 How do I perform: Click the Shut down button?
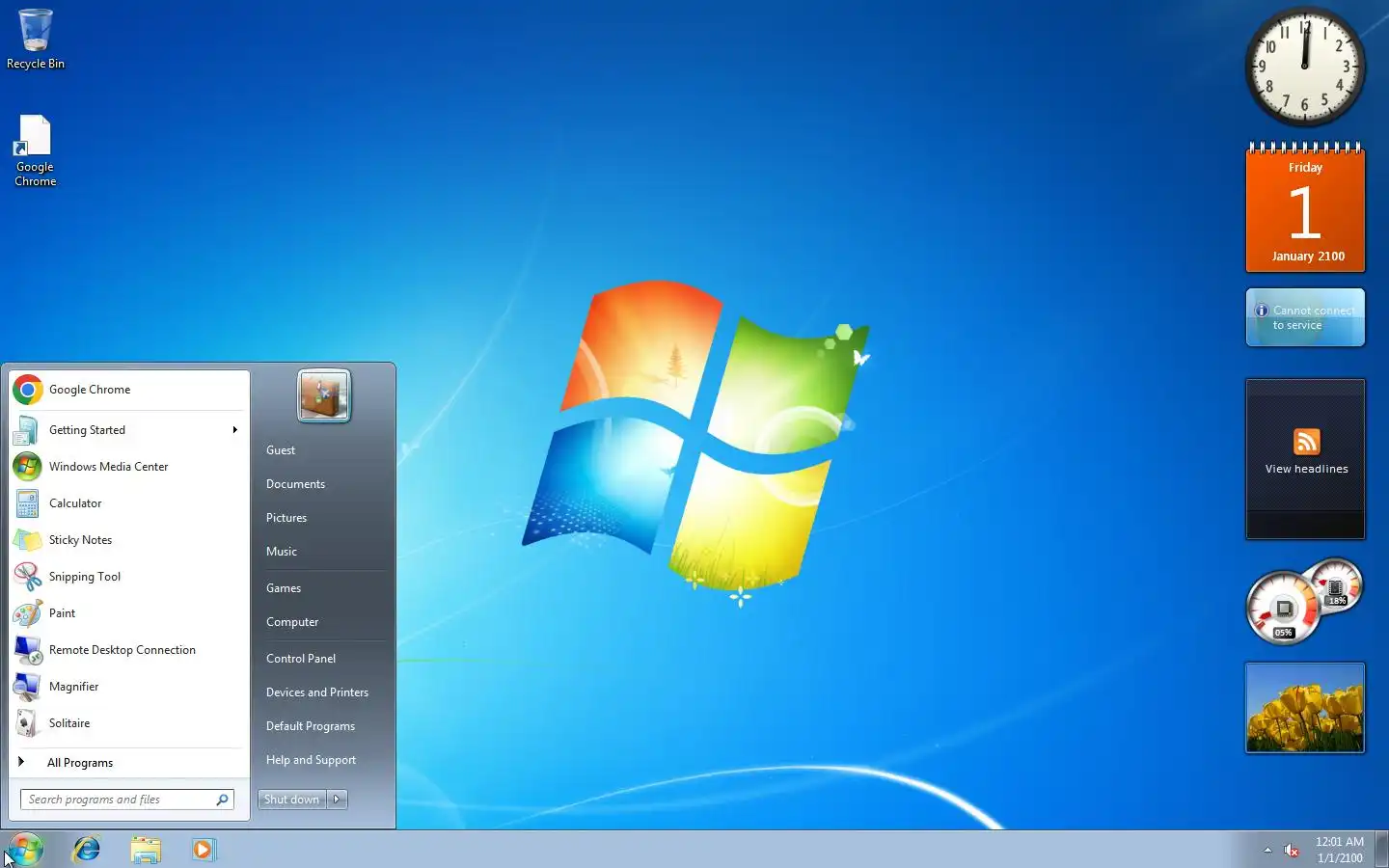[292, 800]
